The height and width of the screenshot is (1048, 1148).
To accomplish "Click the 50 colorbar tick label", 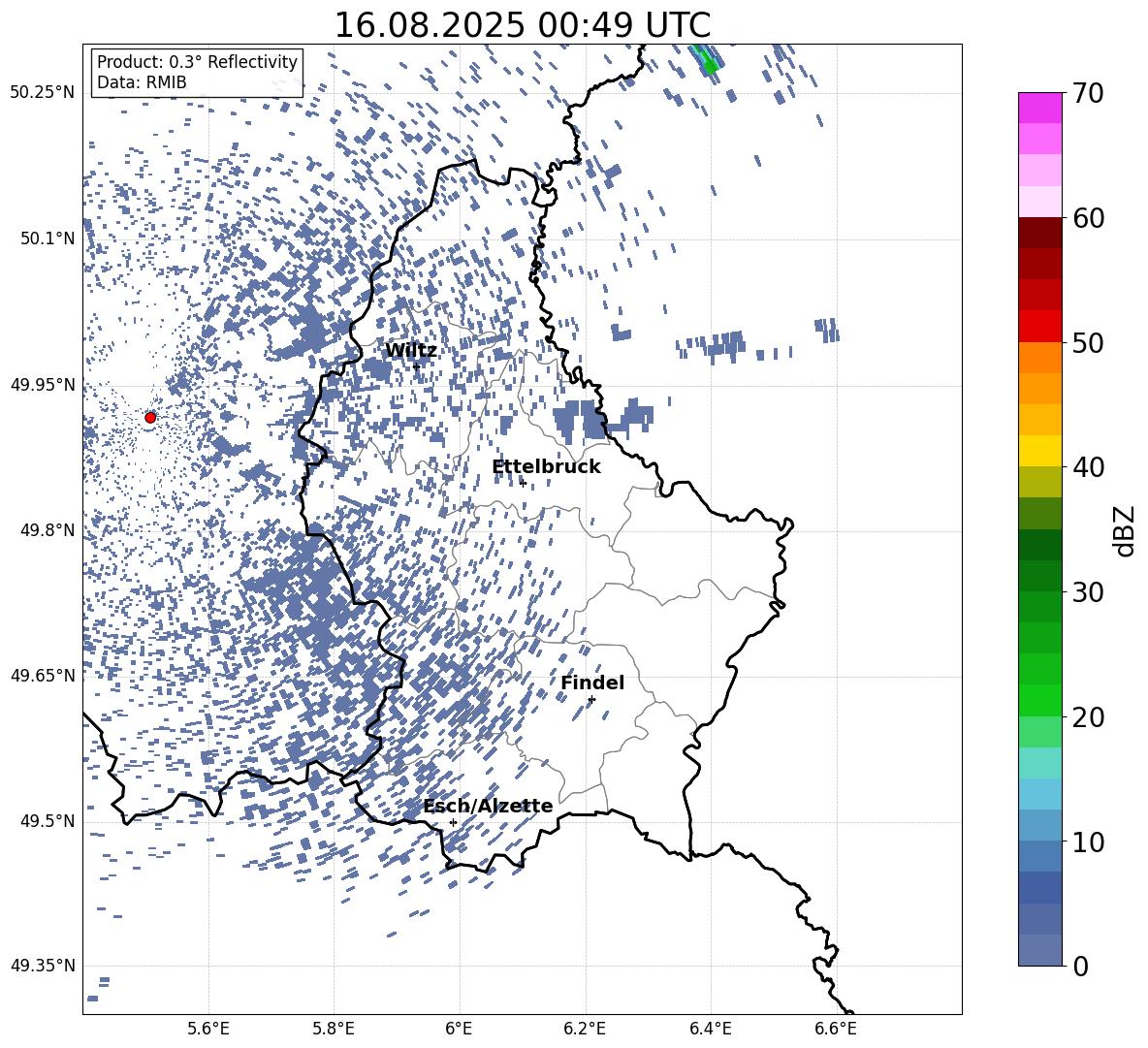I will pos(1088,342).
